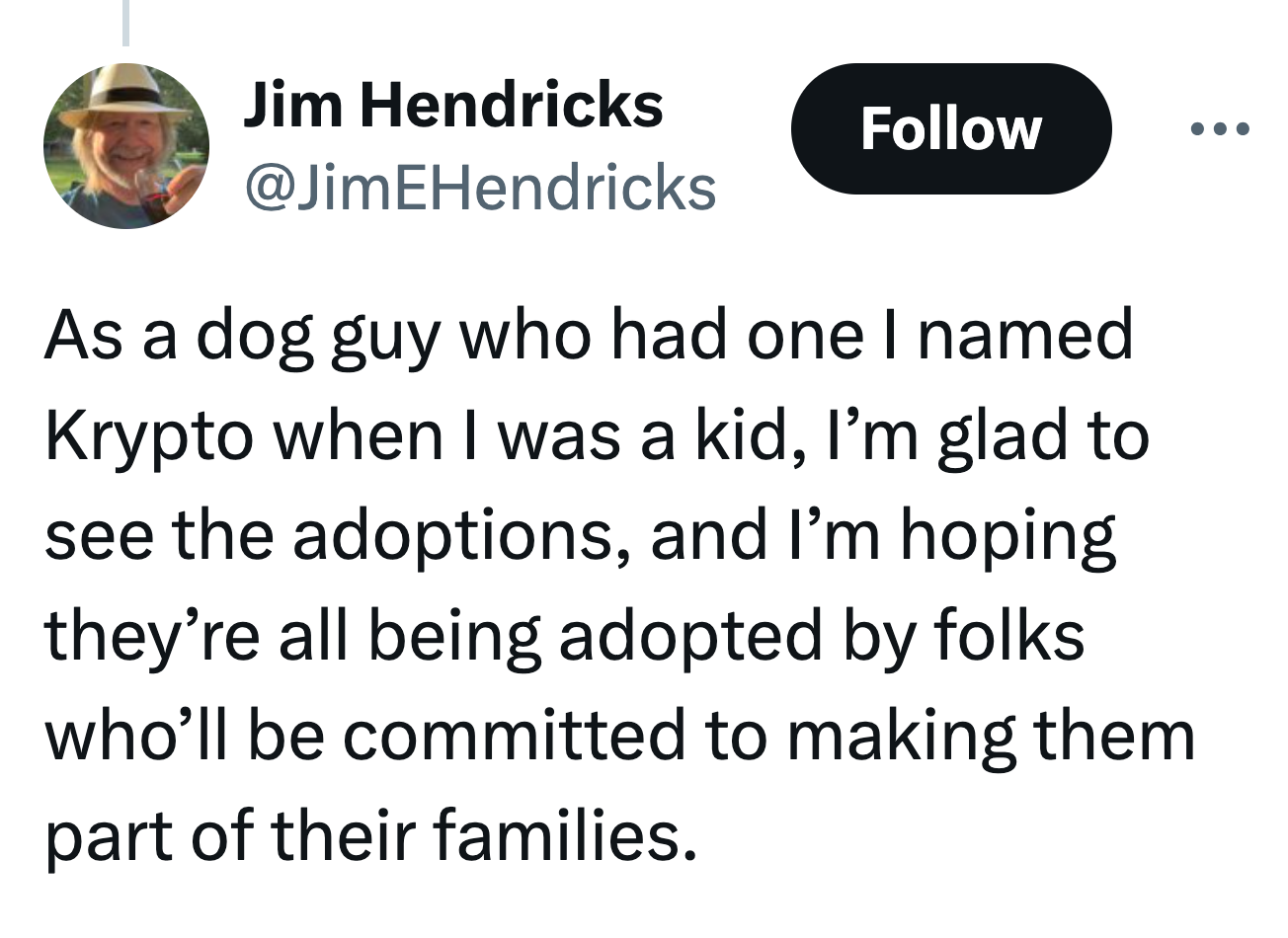Click the phrase 'who'll be committed'
The width and height of the screenshot is (1288, 938).
364,736
